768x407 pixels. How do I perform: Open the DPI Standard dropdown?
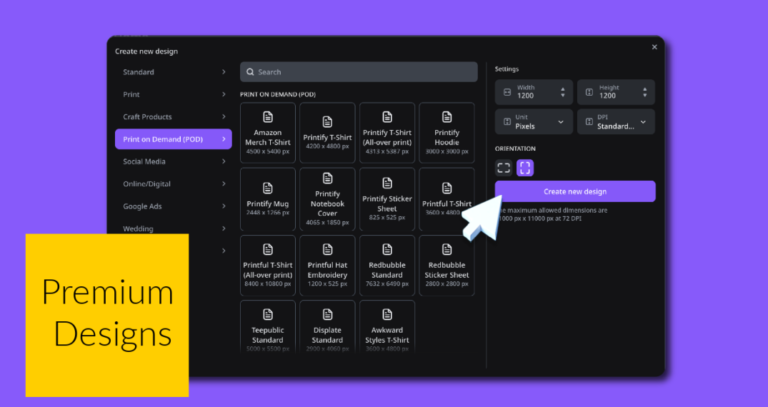click(616, 121)
